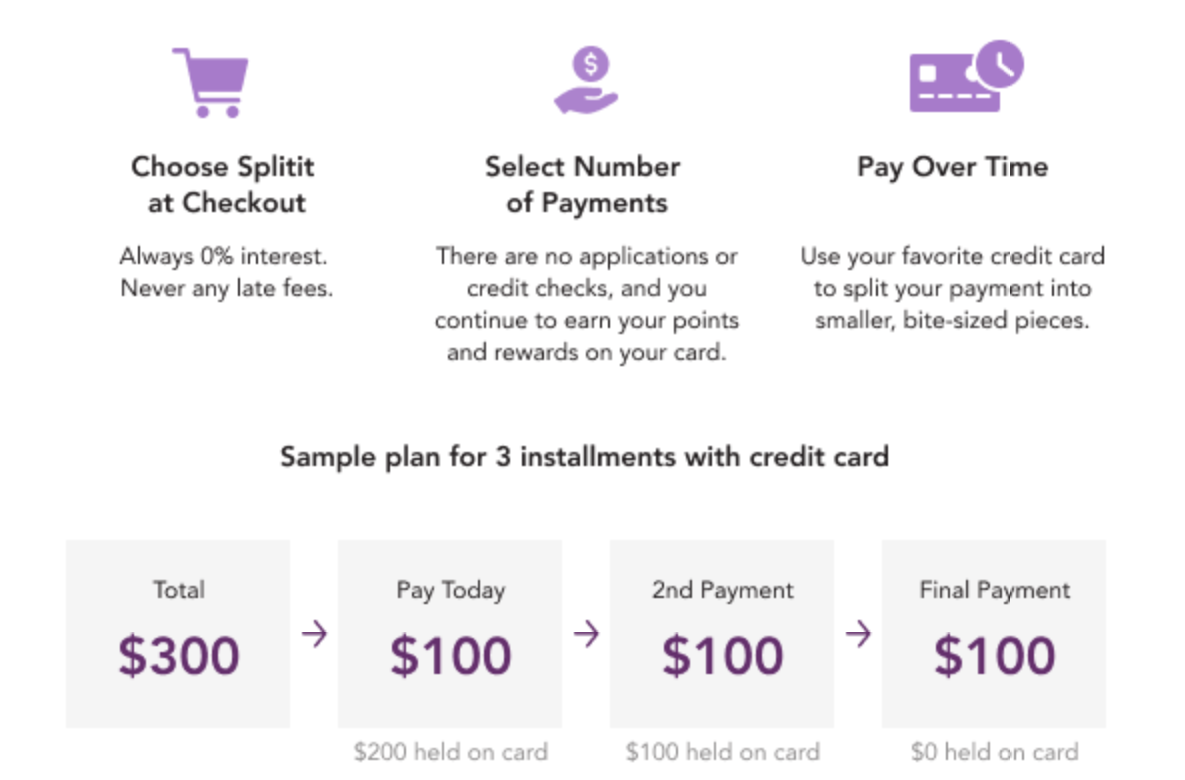Click the $200 held on card caption
Viewport: 1185px width, 780px height.
(x=450, y=752)
